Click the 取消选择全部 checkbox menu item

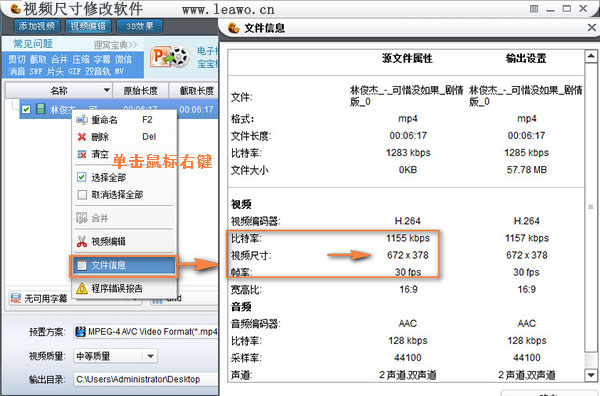124,194
